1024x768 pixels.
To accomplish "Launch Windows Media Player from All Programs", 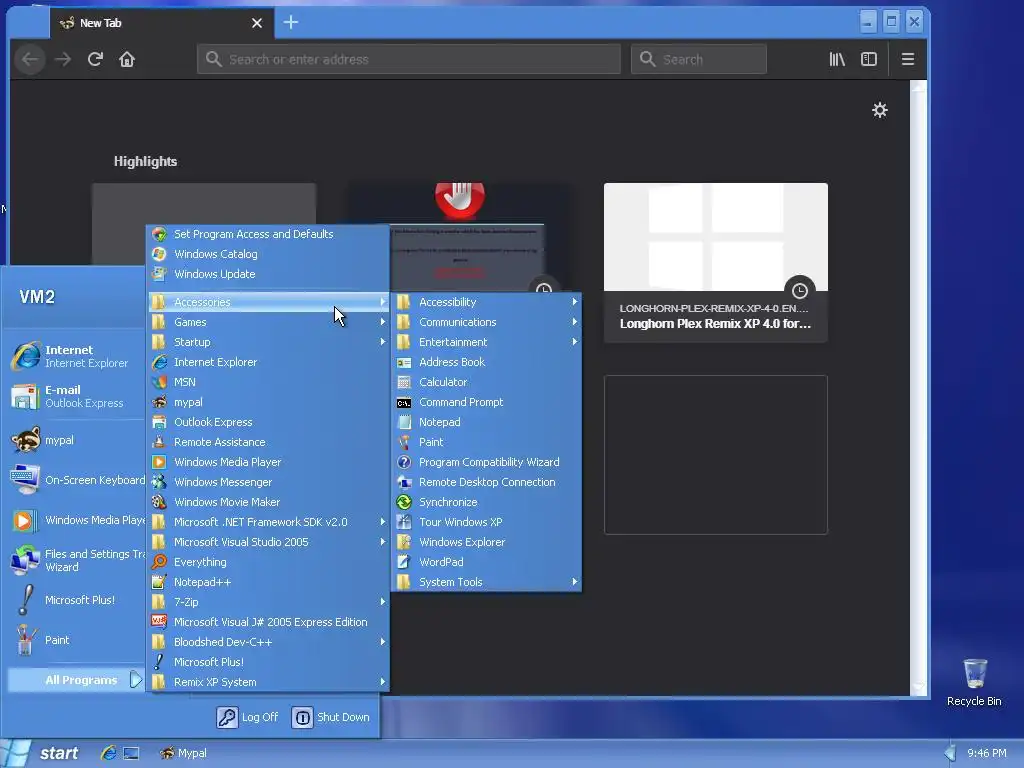I will click(x=268, y=462).
